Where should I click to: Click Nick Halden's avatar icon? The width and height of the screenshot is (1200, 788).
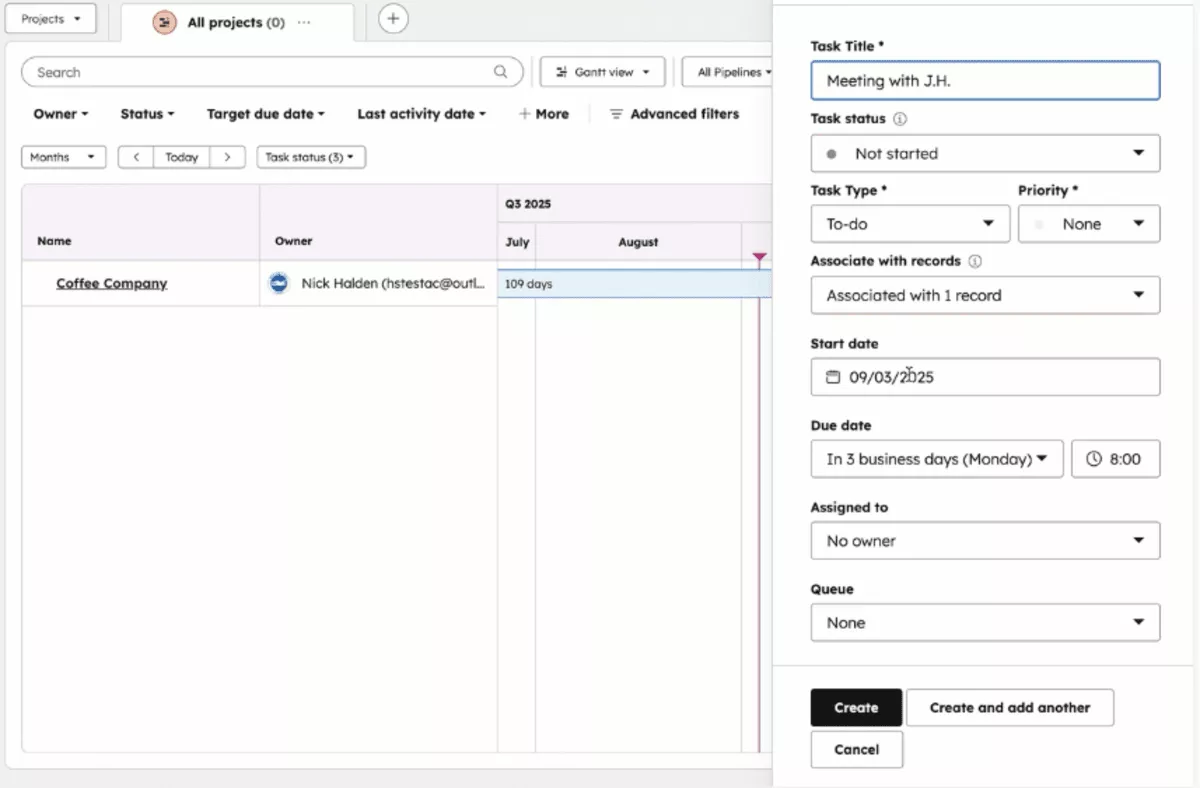coord(279,283)
